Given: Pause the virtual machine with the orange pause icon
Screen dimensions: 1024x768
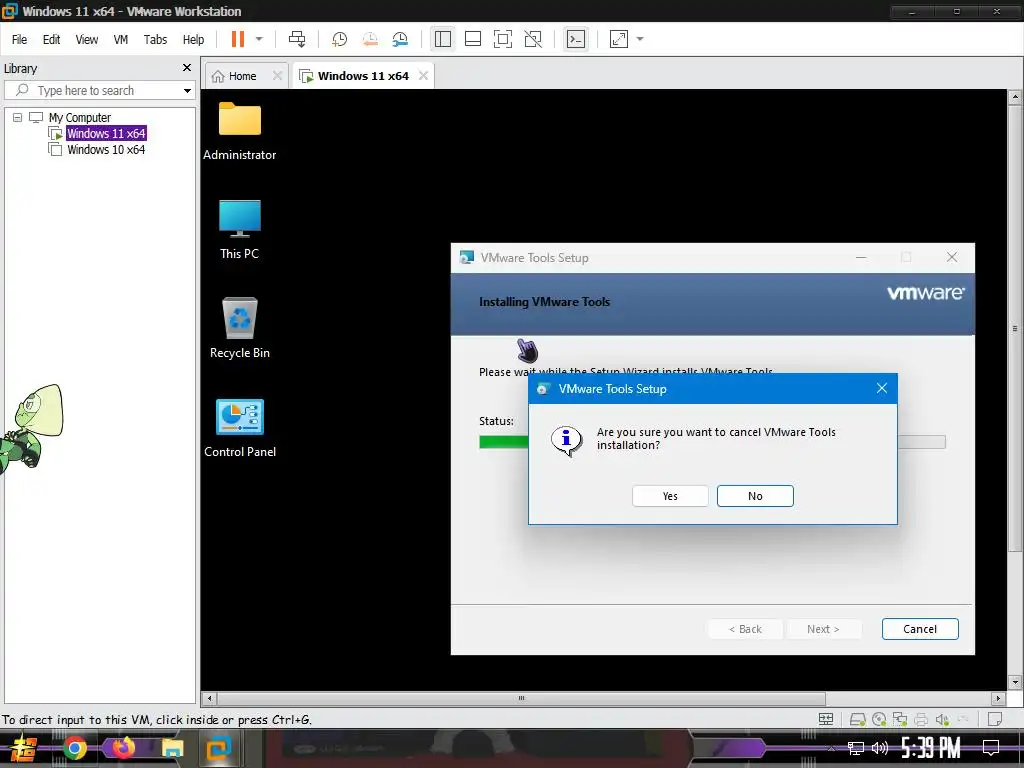Looking at the screenshot, I should click(238, 39).
